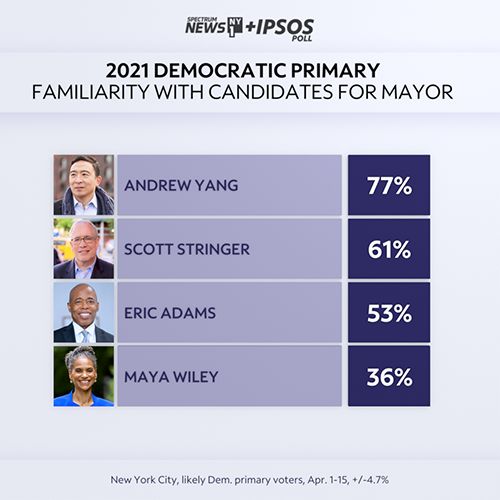Click the NY1 badge in the logo
The height and width of the screenshot is (500, 500).
tap(235, 27)
